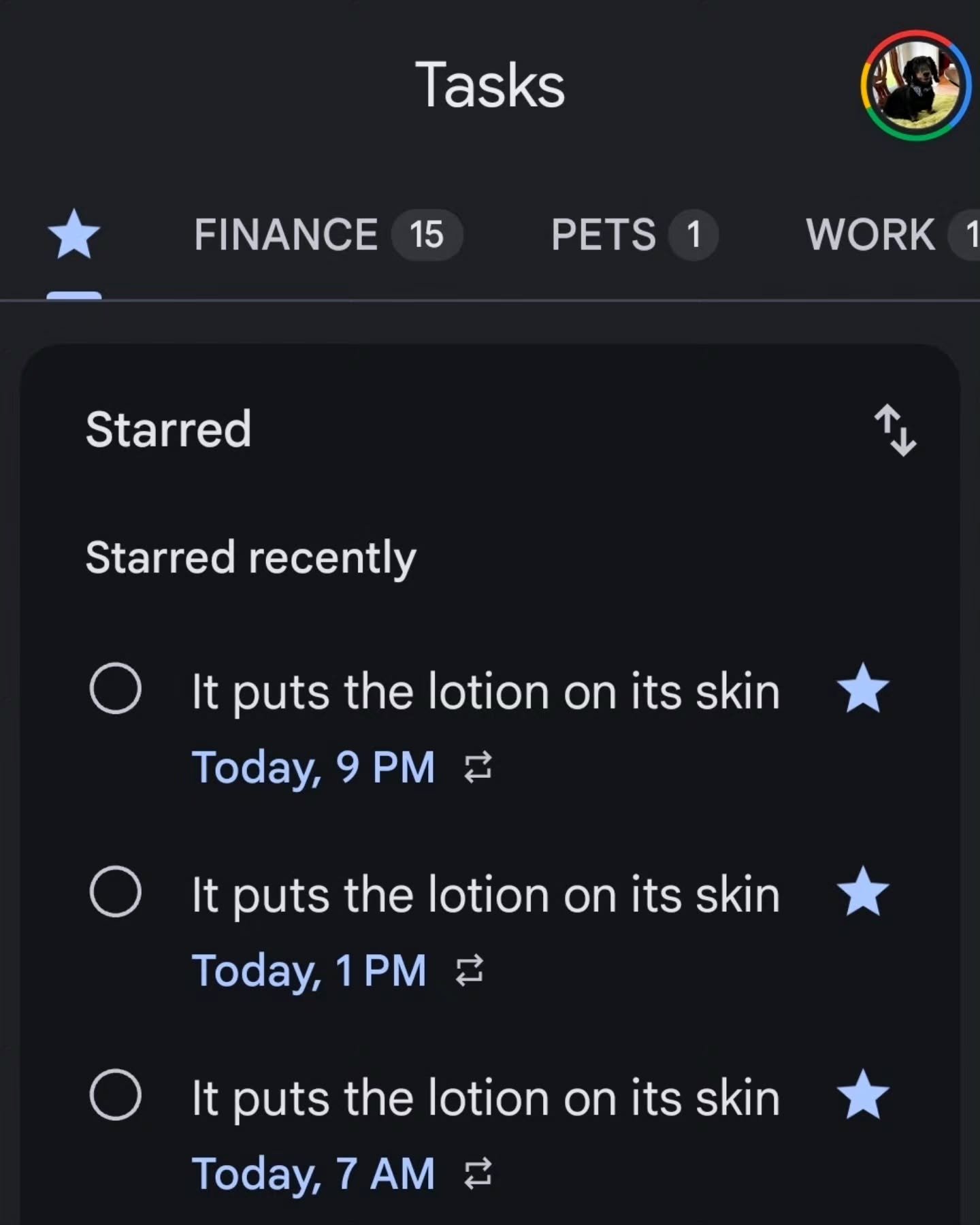Open the Today, 1 PM due date
Viewport: 980px width, 1225px height.
pos(309,971)
